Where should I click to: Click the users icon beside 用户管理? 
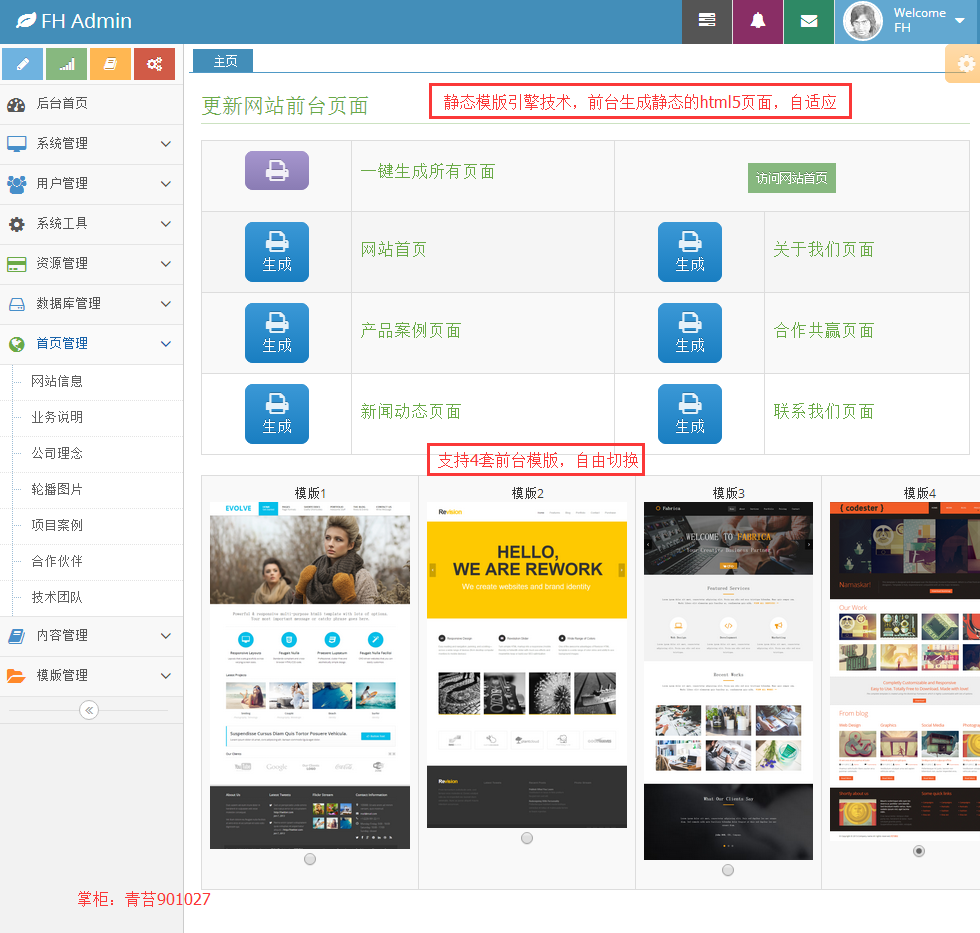(x=16, y=184)
